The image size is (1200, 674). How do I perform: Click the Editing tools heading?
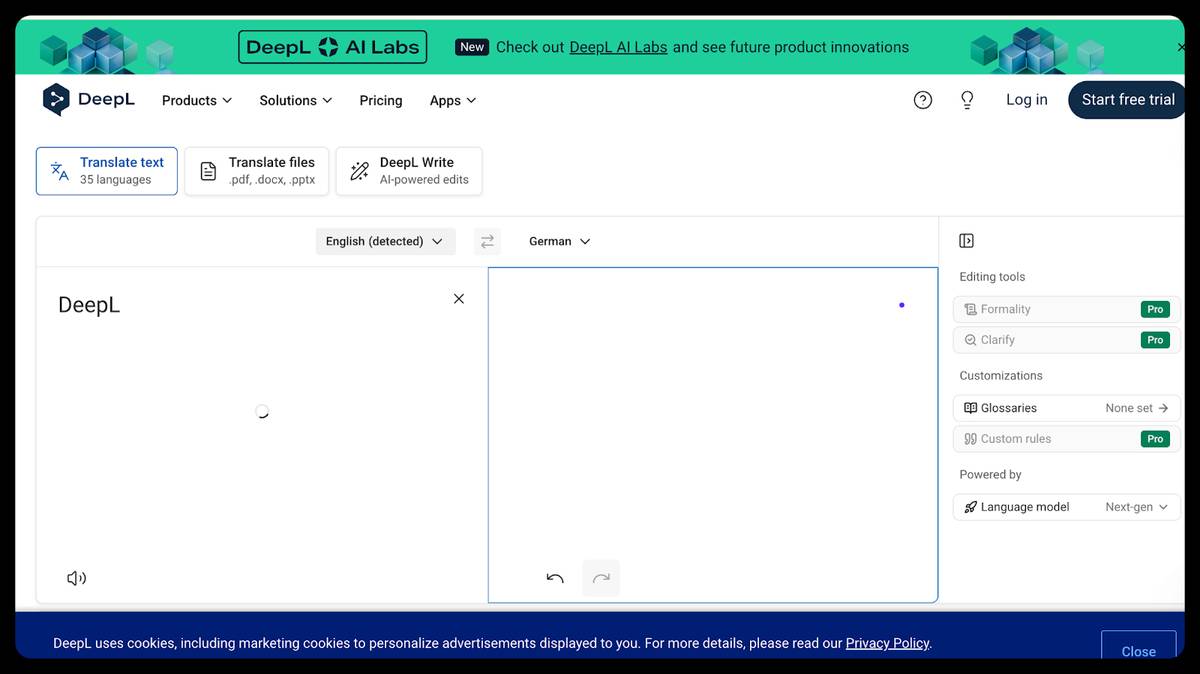click(x=992, y=277)
